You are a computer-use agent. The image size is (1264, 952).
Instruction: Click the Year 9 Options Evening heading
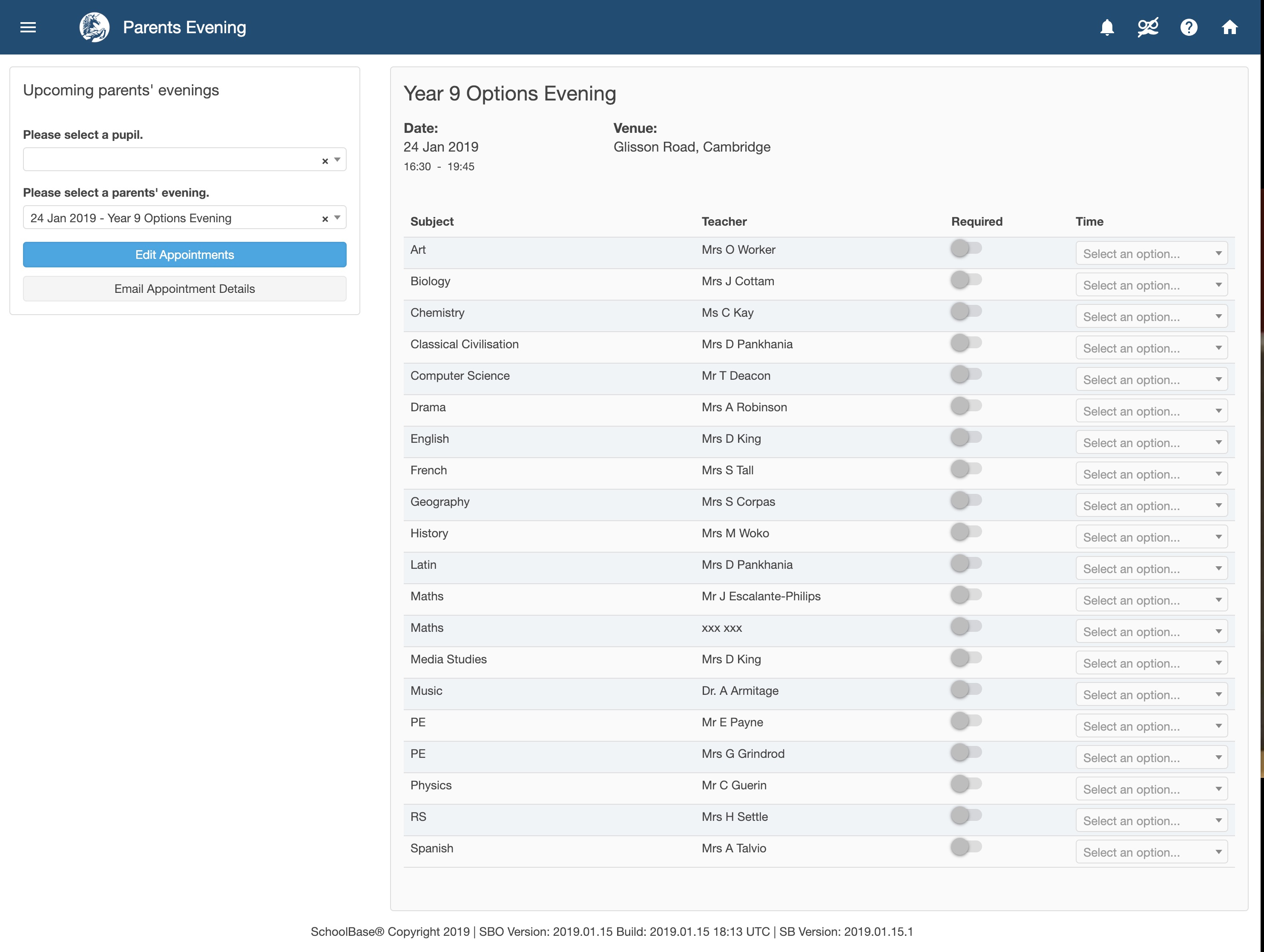pyautogui.click(x=510, y=93)
